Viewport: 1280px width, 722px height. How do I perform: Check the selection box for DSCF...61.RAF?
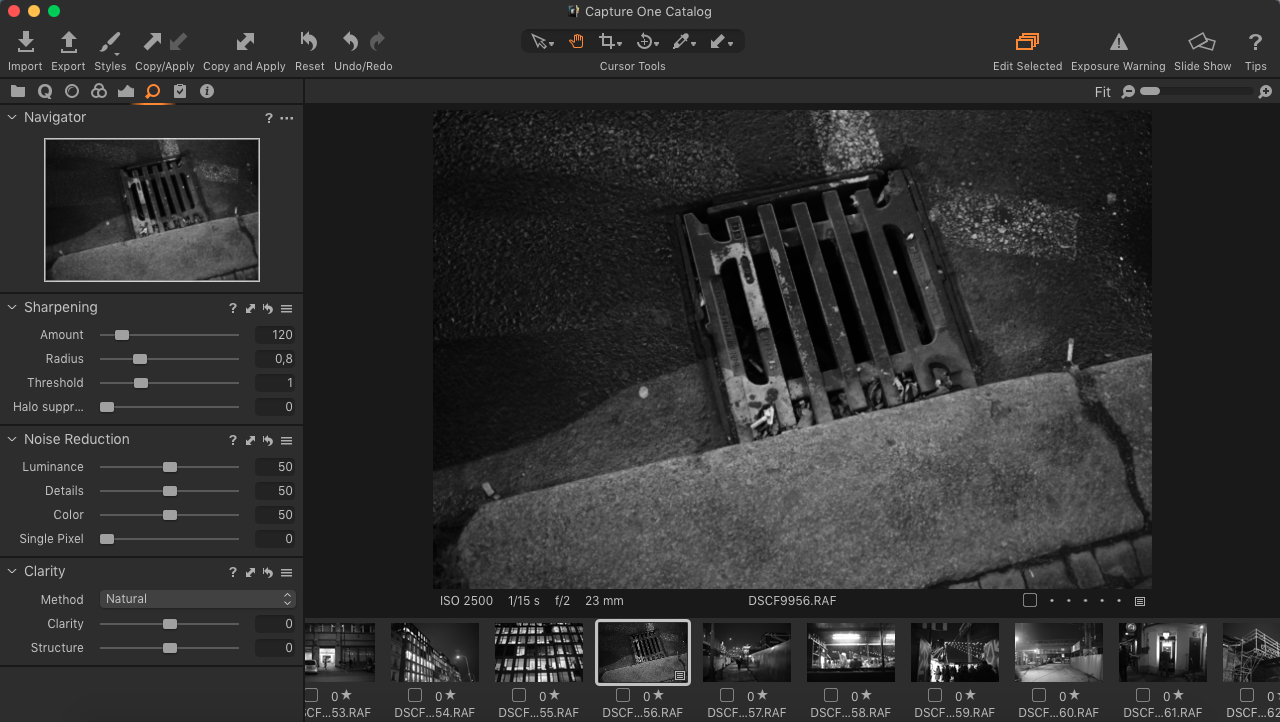point(1142,694)
